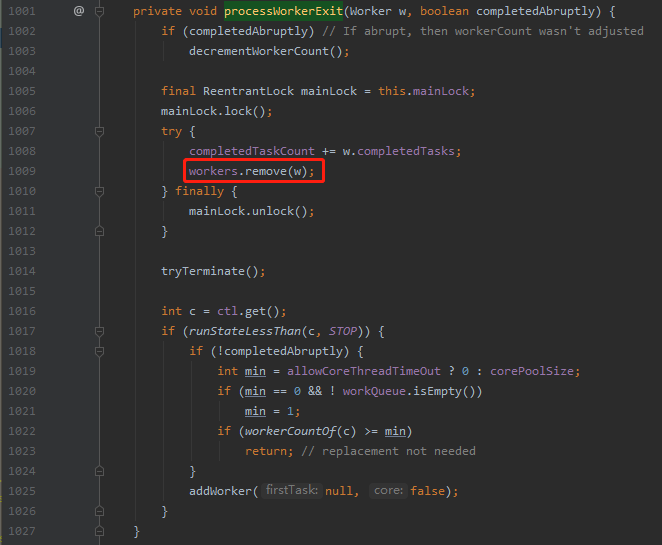This screenshot has height=545, width=662.
Task: Click the addWorker method call
Action: coord(220,491)
